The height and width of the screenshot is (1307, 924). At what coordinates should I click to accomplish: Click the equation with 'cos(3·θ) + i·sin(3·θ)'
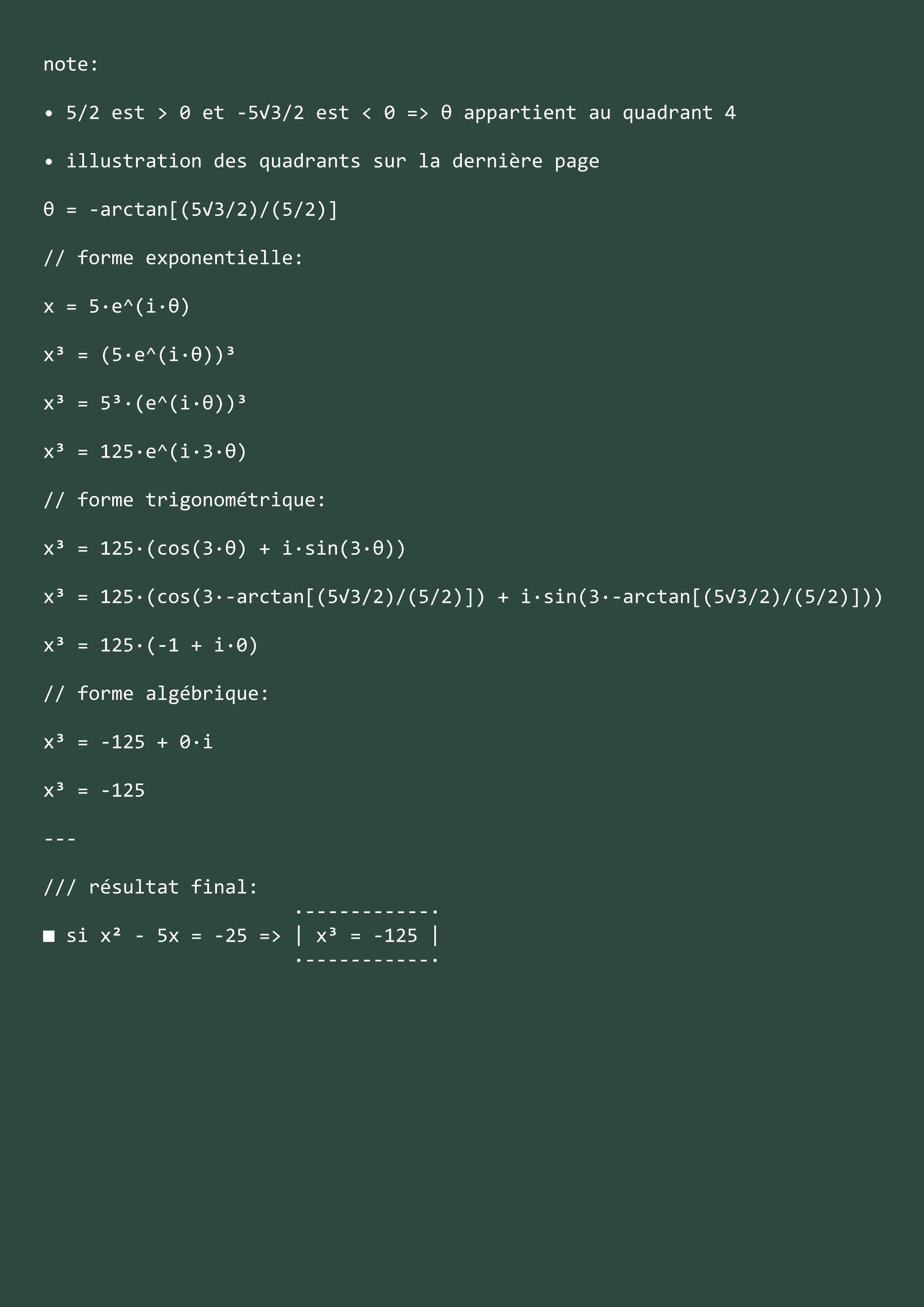coord(224,548)
